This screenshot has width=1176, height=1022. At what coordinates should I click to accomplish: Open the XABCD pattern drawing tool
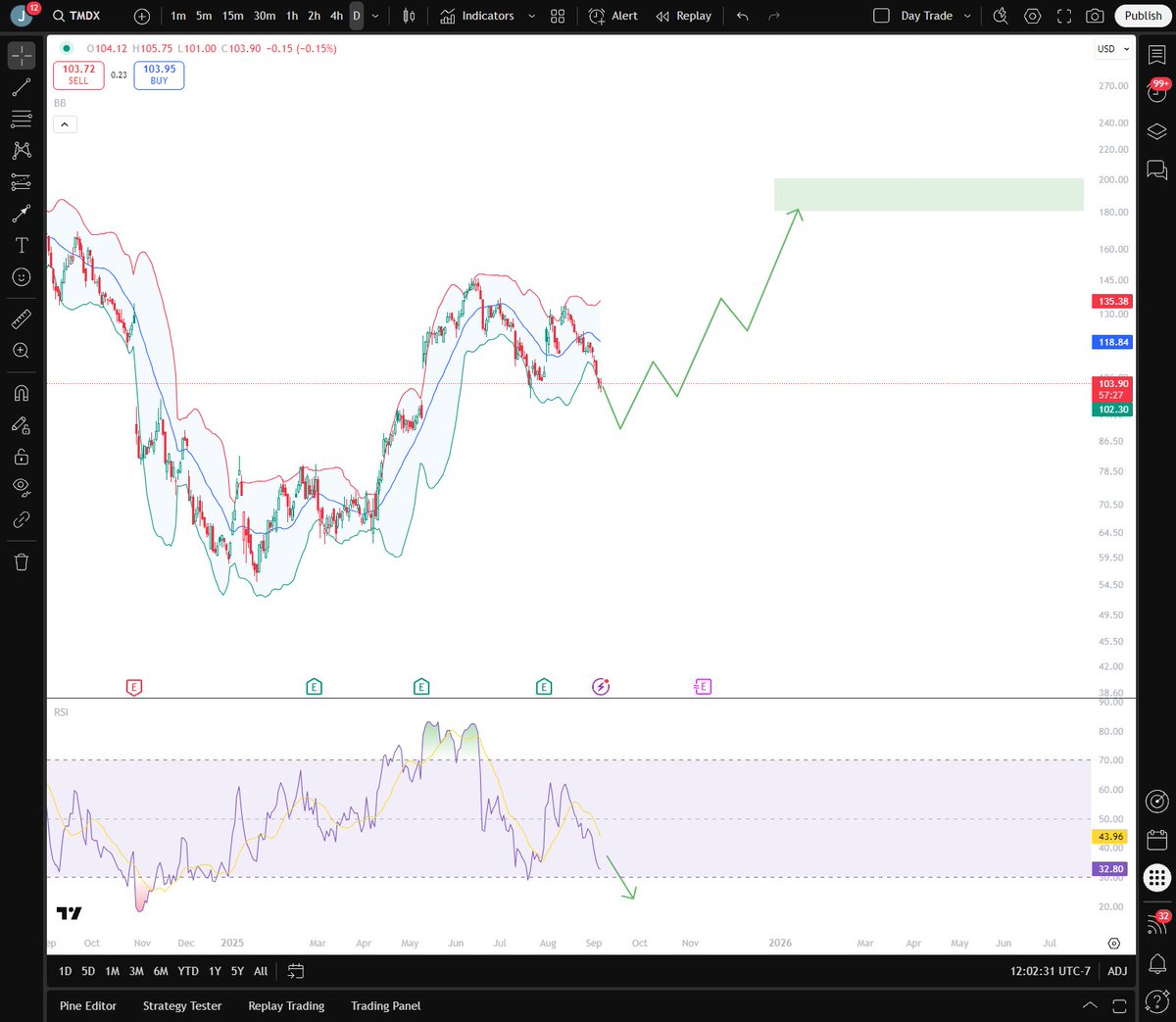pos(21,150)
